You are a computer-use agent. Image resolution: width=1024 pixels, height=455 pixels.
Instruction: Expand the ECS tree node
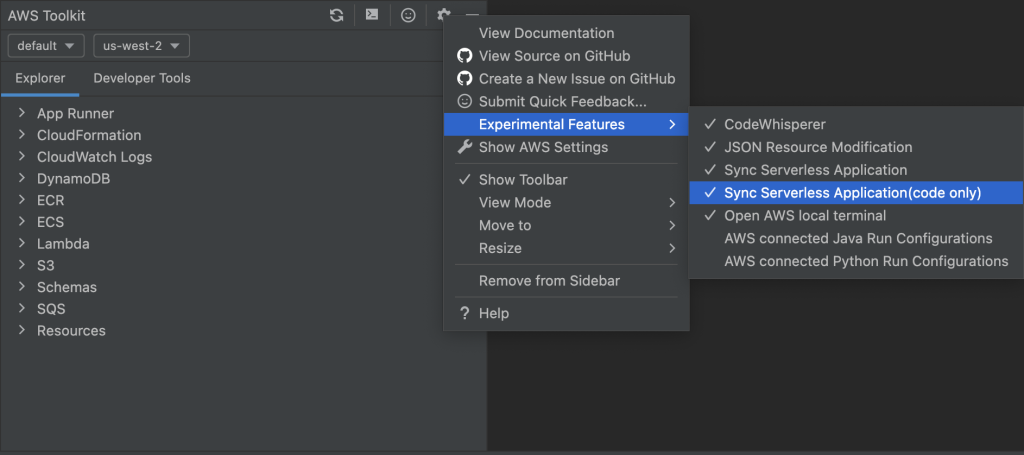(22, 221)
